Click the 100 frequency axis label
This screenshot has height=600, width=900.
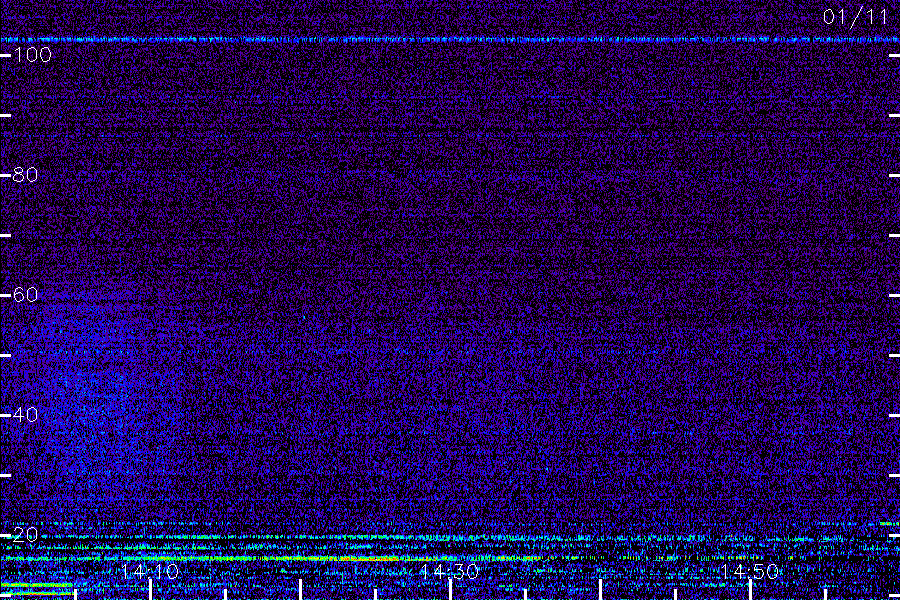coord(33,55)
